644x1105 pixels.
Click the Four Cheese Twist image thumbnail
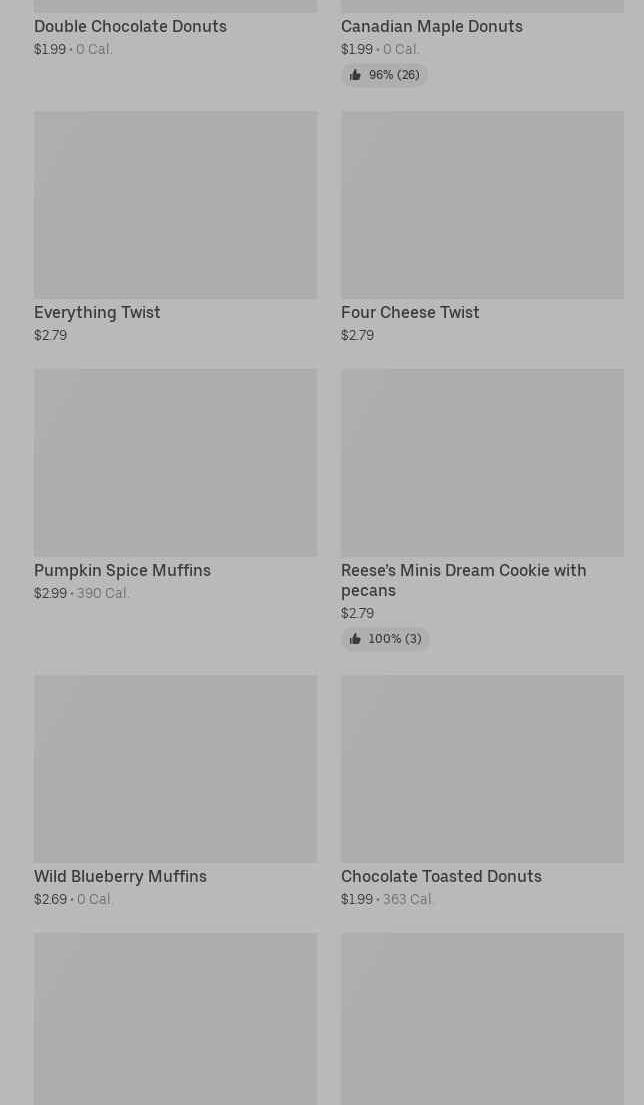pyautogui.click(x=482, y=204)
